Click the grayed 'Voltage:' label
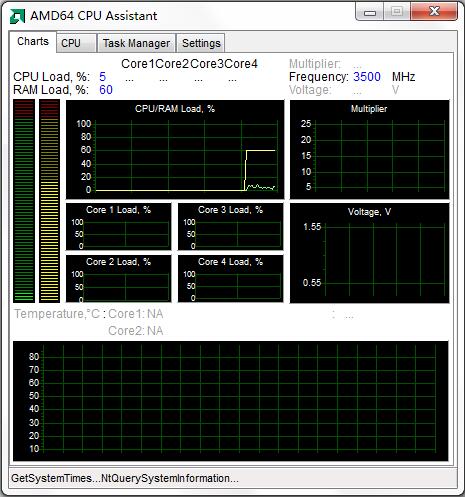Screen dimensions: 465x497 [x=310, y=90]
